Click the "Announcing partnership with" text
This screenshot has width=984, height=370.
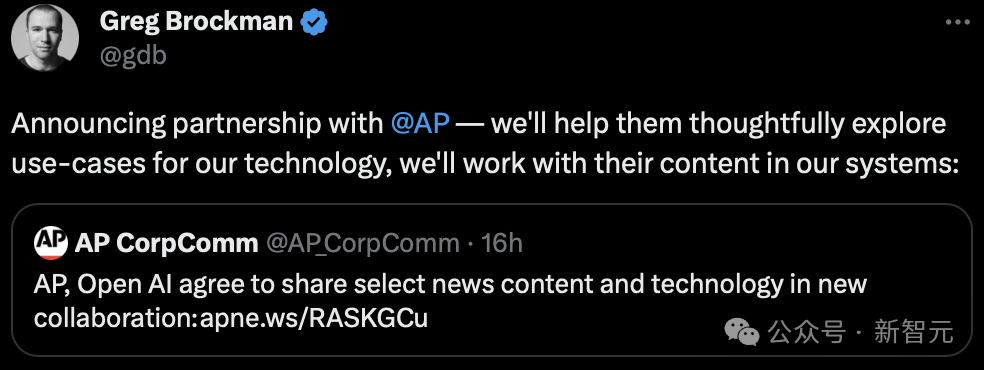point(198,124)
